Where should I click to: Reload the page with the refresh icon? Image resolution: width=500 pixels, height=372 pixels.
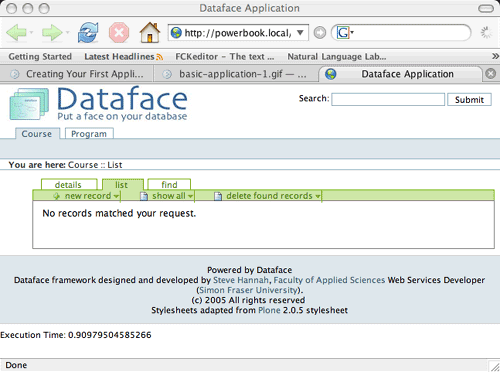point(88,33)
